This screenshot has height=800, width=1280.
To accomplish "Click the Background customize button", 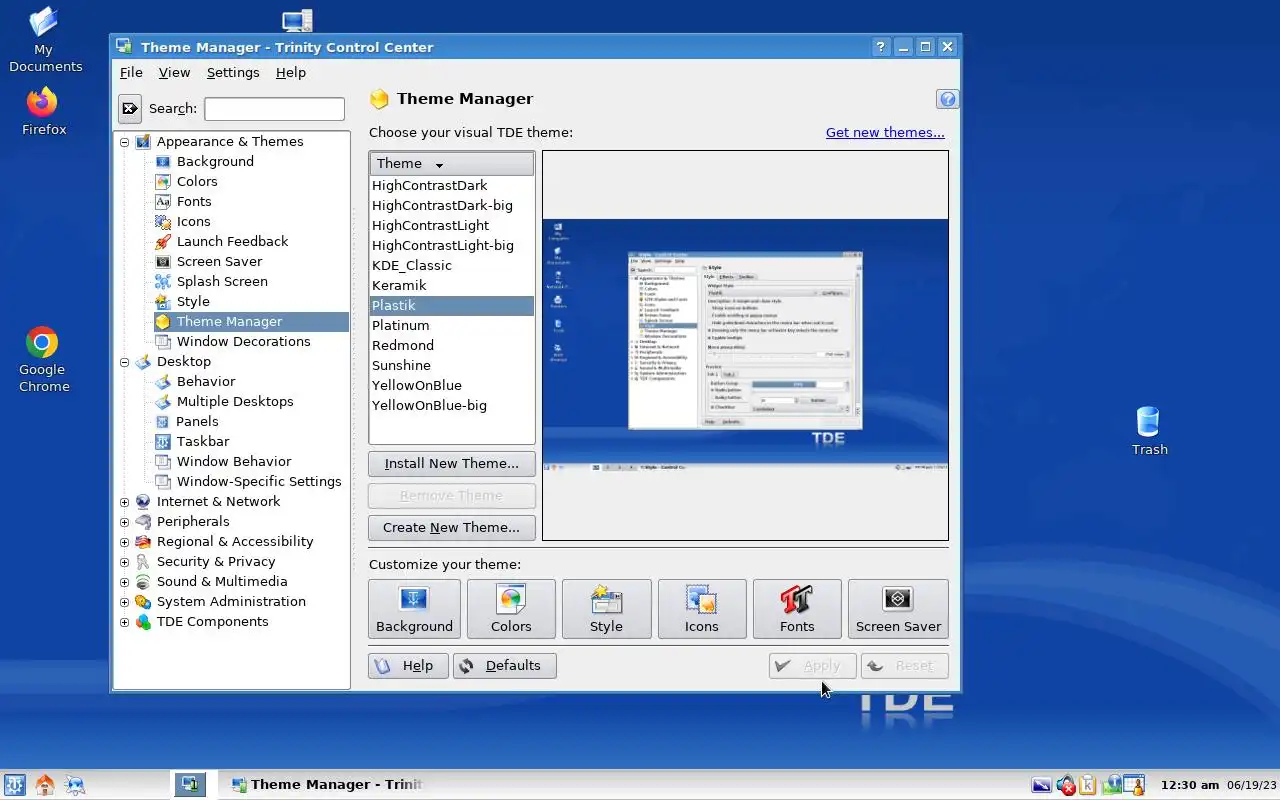I will coord(414,609).
